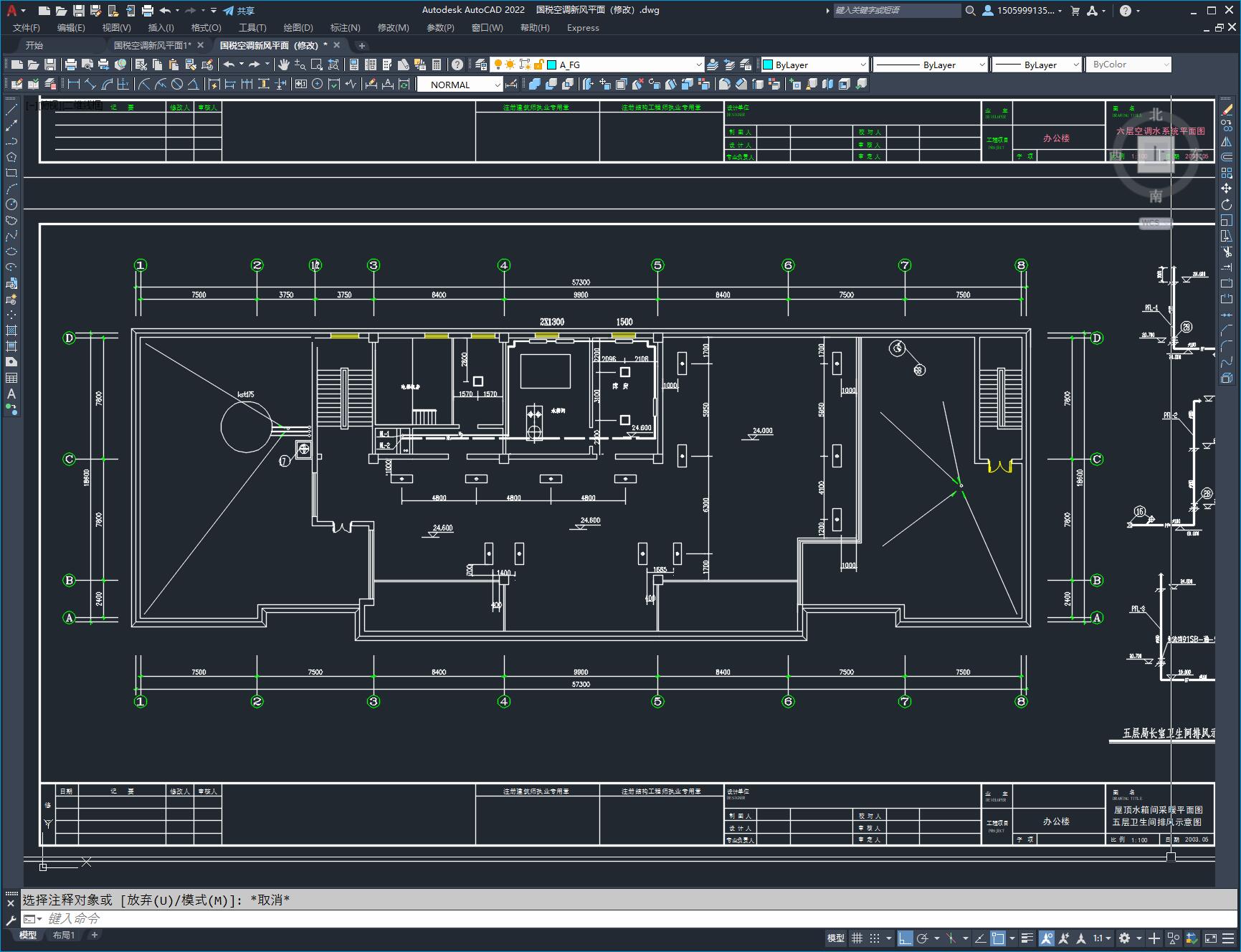Open the Layer Properties manager icon
Screen dimensions: 1241x952
(x=481, y=65)
